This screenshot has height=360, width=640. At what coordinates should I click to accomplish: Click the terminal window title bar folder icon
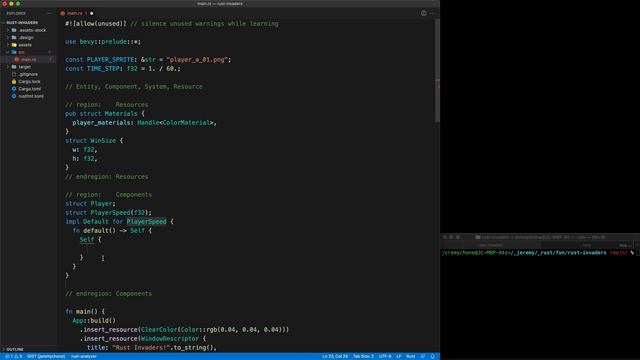(x=478, y=237)
